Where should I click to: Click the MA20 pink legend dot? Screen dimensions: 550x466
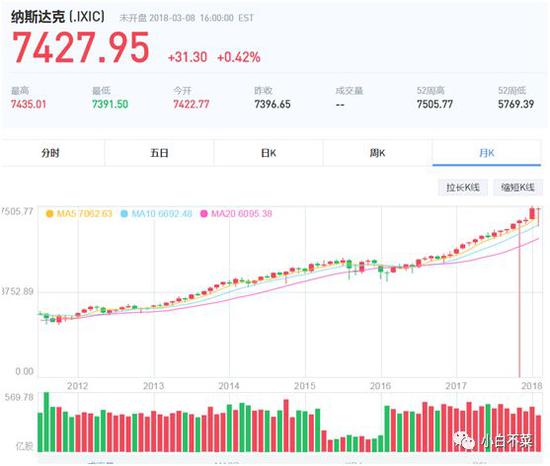204,214
